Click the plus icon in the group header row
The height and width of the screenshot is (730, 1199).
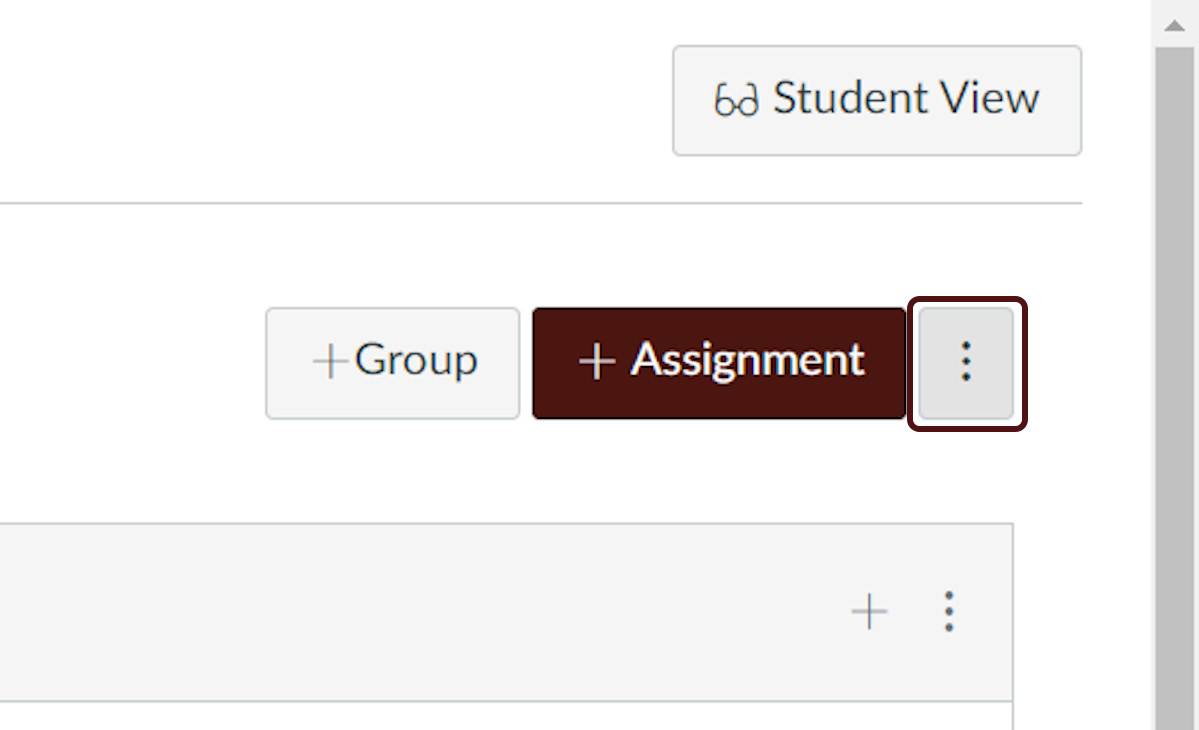tap(869, 611)
